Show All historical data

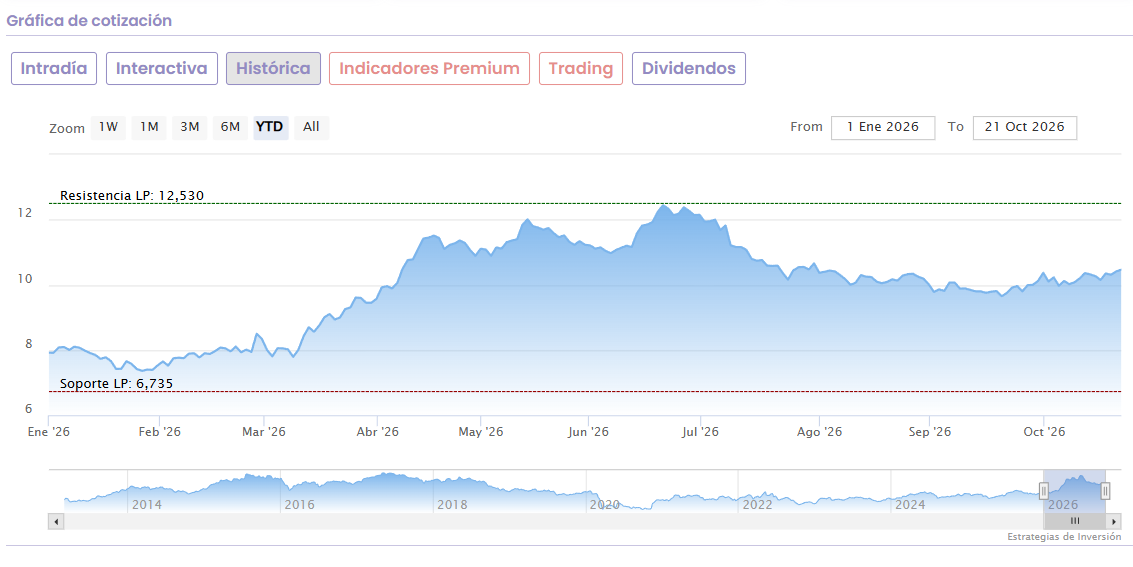tap(311, 127)
